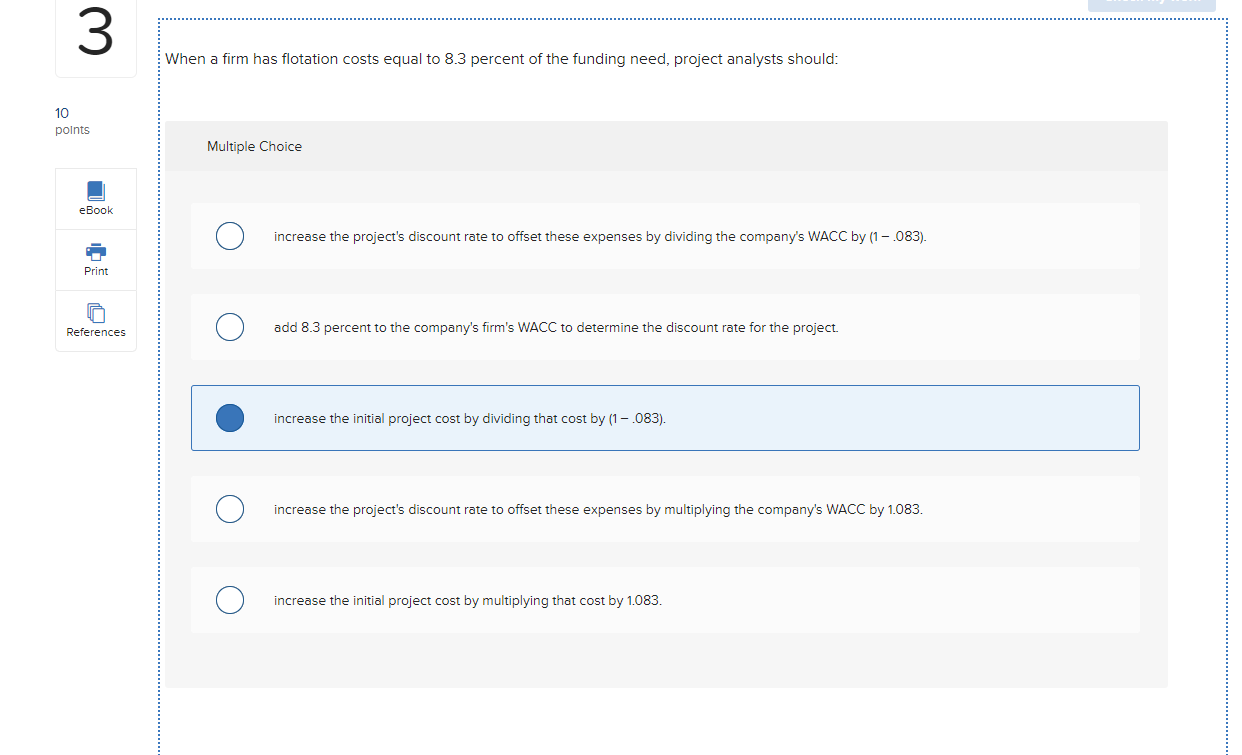The width and height of the screenshot is (1242, 755).
Task: Select option dividing initial cost by (1 – .083)
Action: click(230, 418)
